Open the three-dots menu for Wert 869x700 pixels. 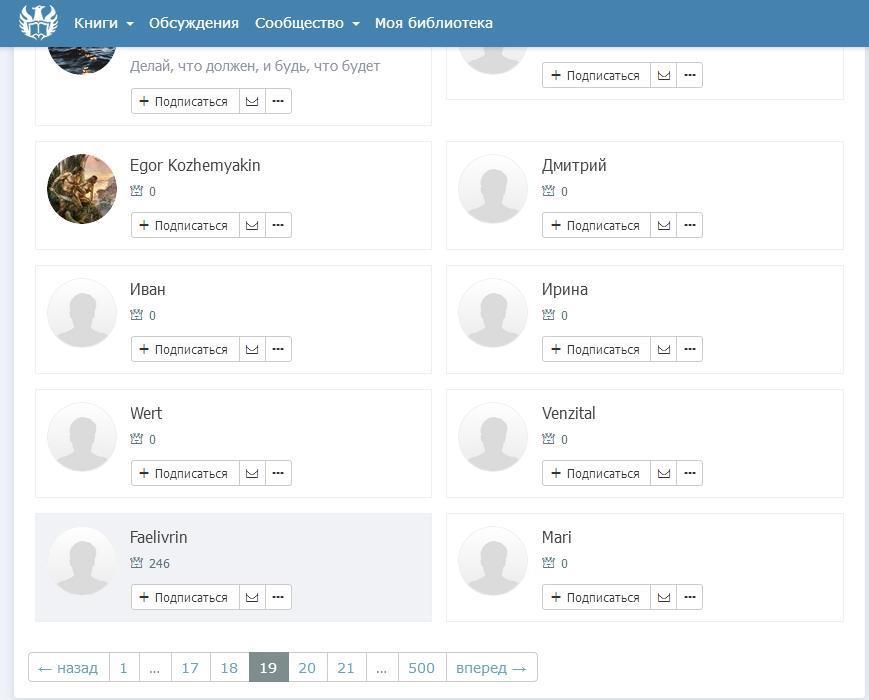pyautogui.click(x=278, y=474)
